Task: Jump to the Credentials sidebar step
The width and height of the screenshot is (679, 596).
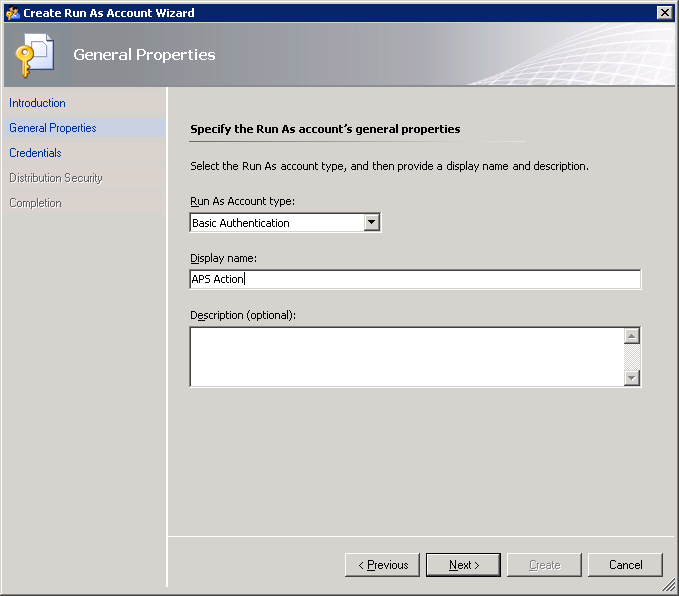Action: tap(35, 153)
